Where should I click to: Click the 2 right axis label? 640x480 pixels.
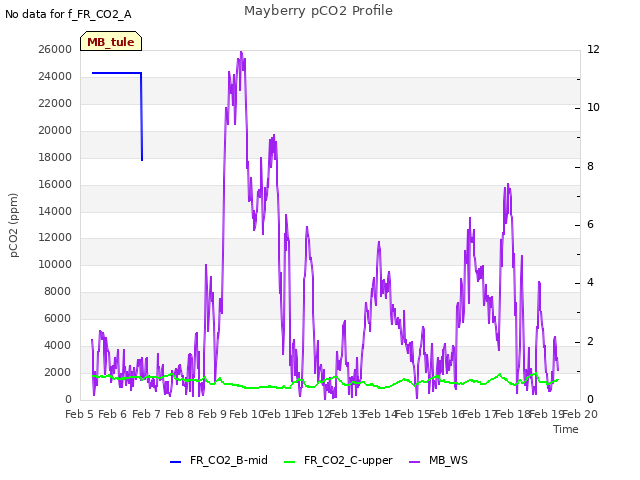[x=590, y=341]
